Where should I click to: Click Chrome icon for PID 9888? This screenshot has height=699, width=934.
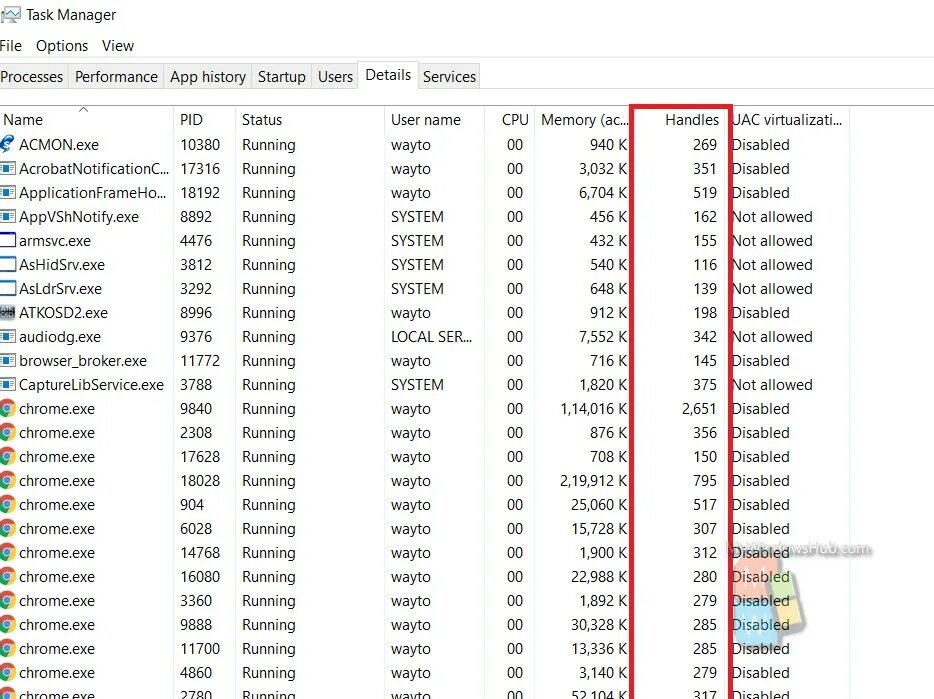pos(8,625)
